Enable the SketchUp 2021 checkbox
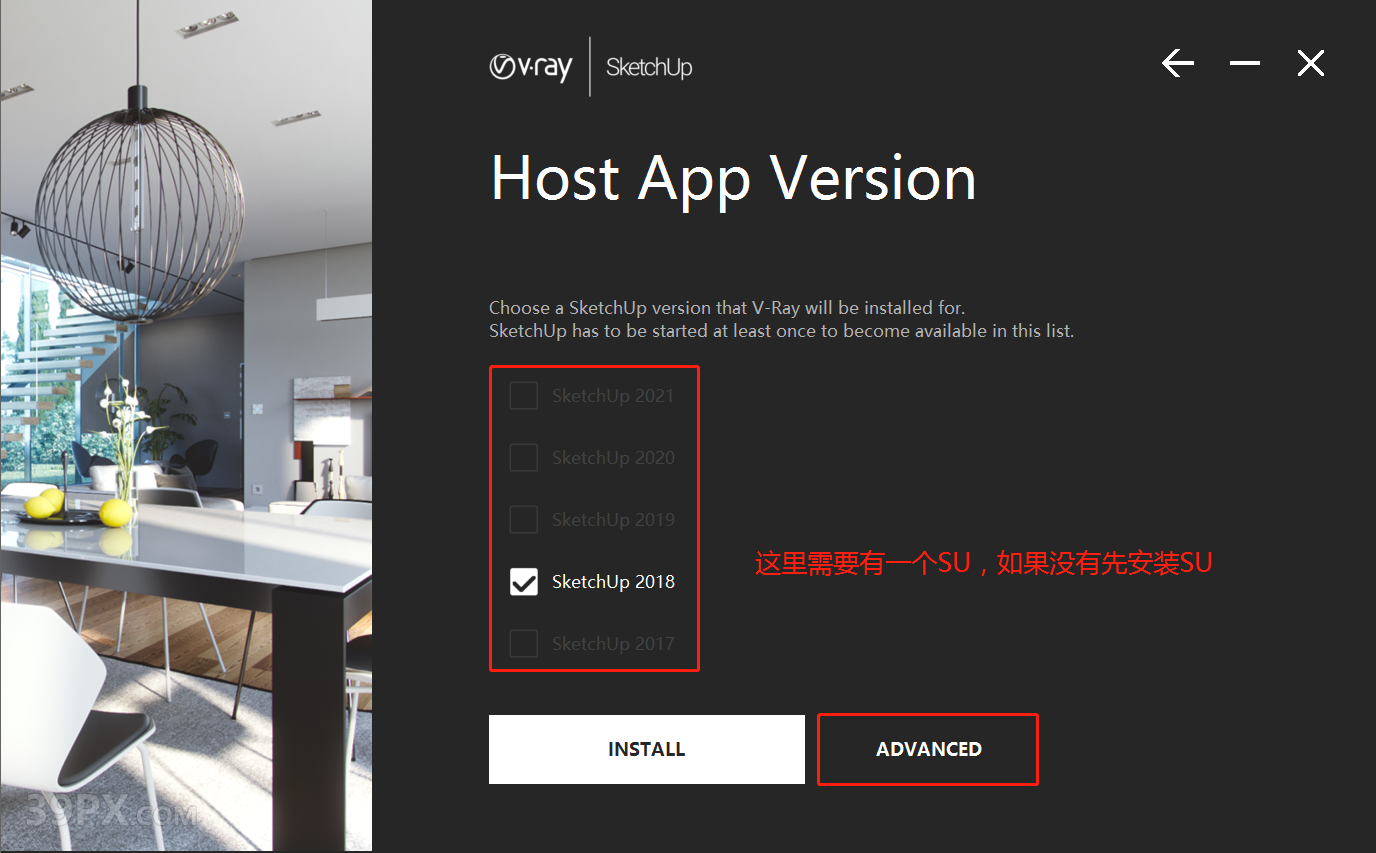This screenshot has height=853, width=1376. click(524, 396)
